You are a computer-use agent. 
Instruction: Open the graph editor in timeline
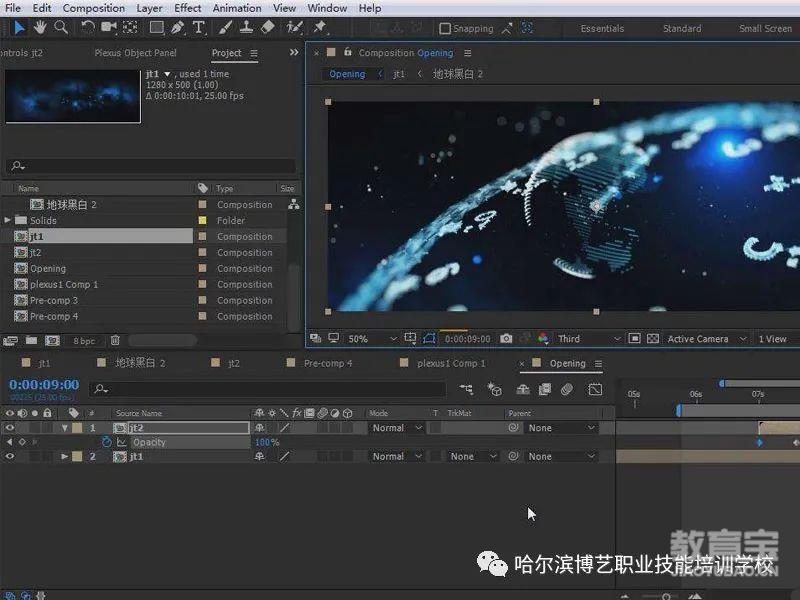point(595,389)
